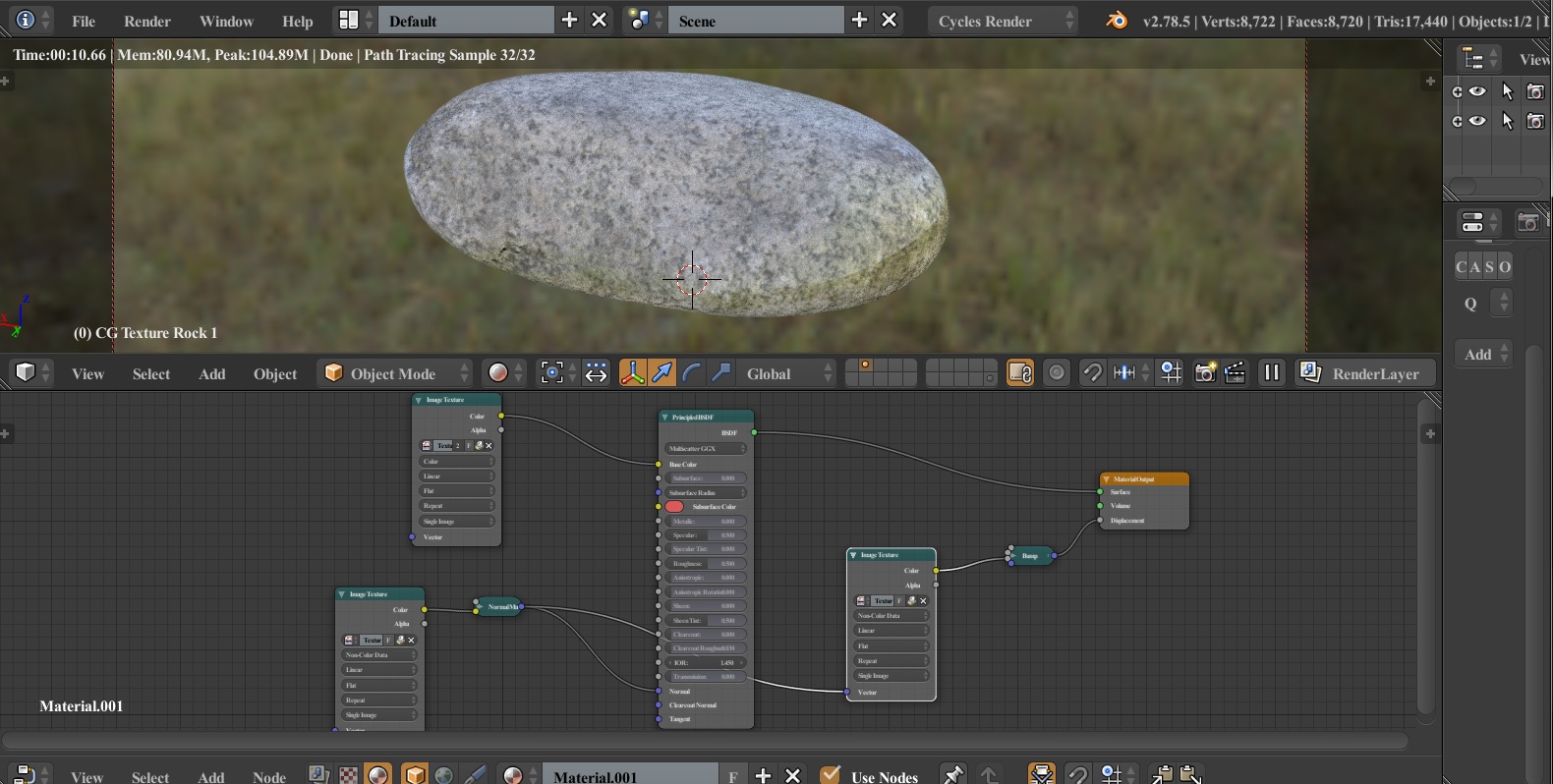Open the 3D View editor type selector
This screenshot has height=784, width=1553.
click(31, 372)
